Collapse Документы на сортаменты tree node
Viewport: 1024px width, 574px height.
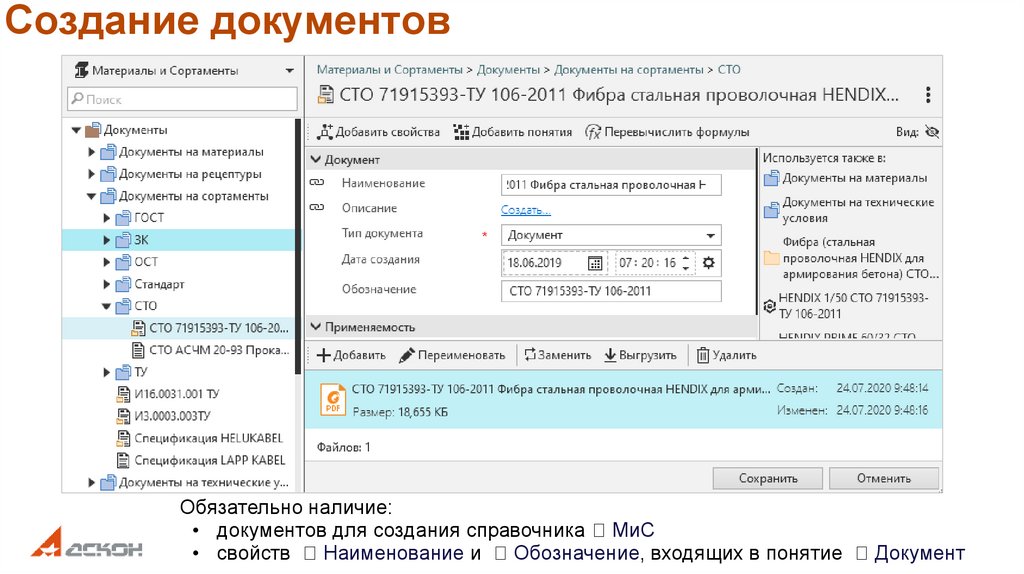coord(91,197)
